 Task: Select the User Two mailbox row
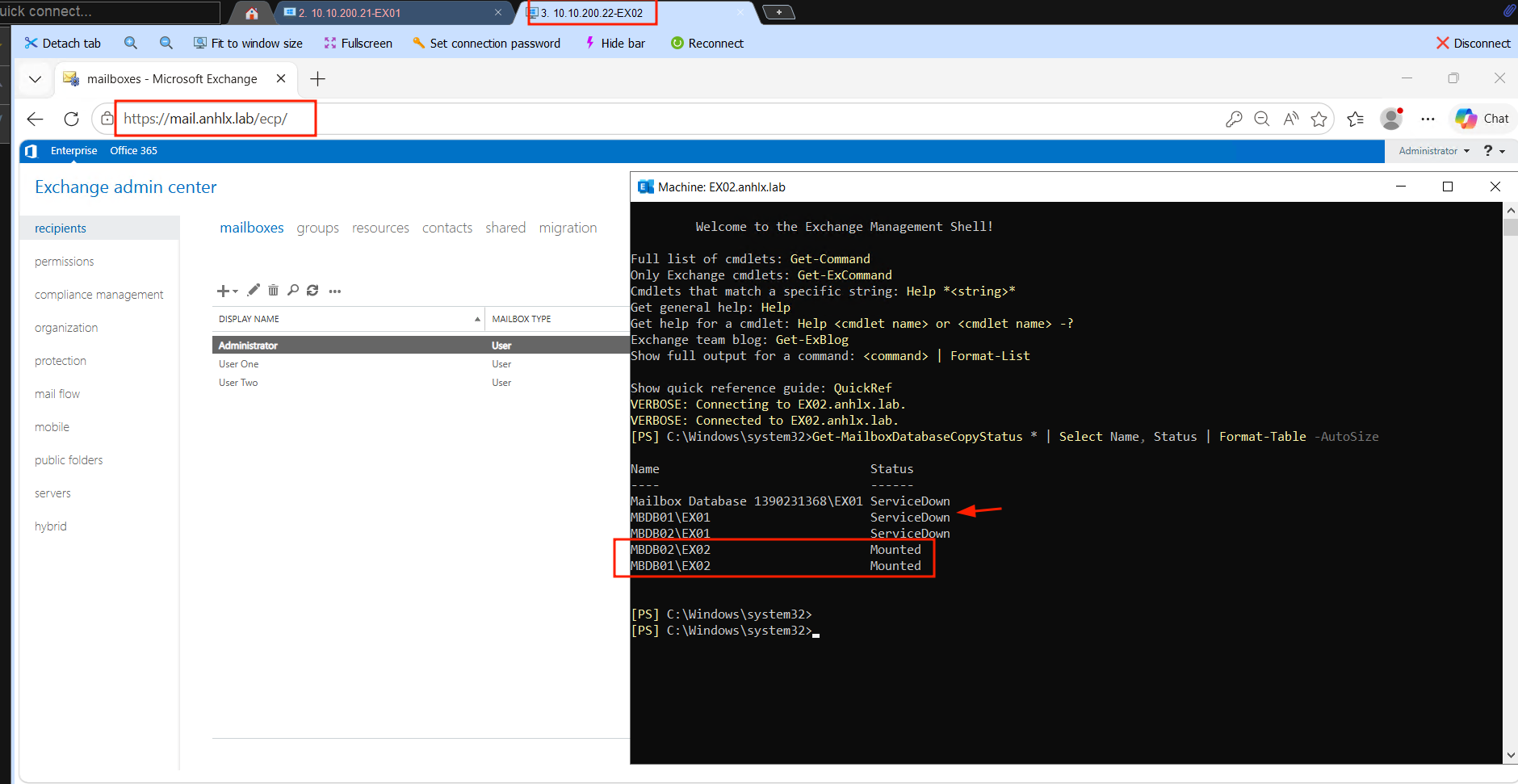tap(421, 383)
